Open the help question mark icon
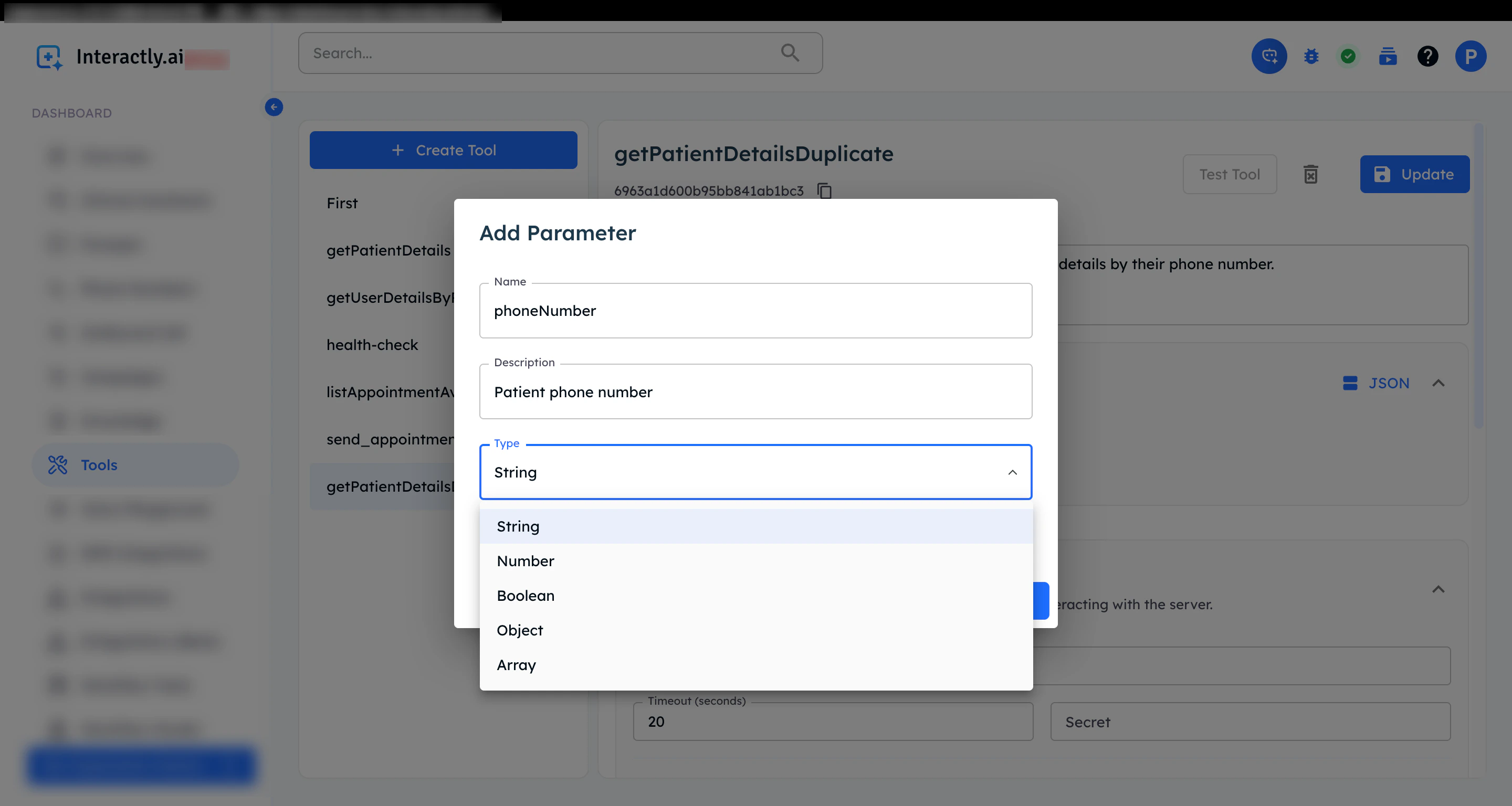The width and height of the screenshot is (1512, 806). point(1427,56)
